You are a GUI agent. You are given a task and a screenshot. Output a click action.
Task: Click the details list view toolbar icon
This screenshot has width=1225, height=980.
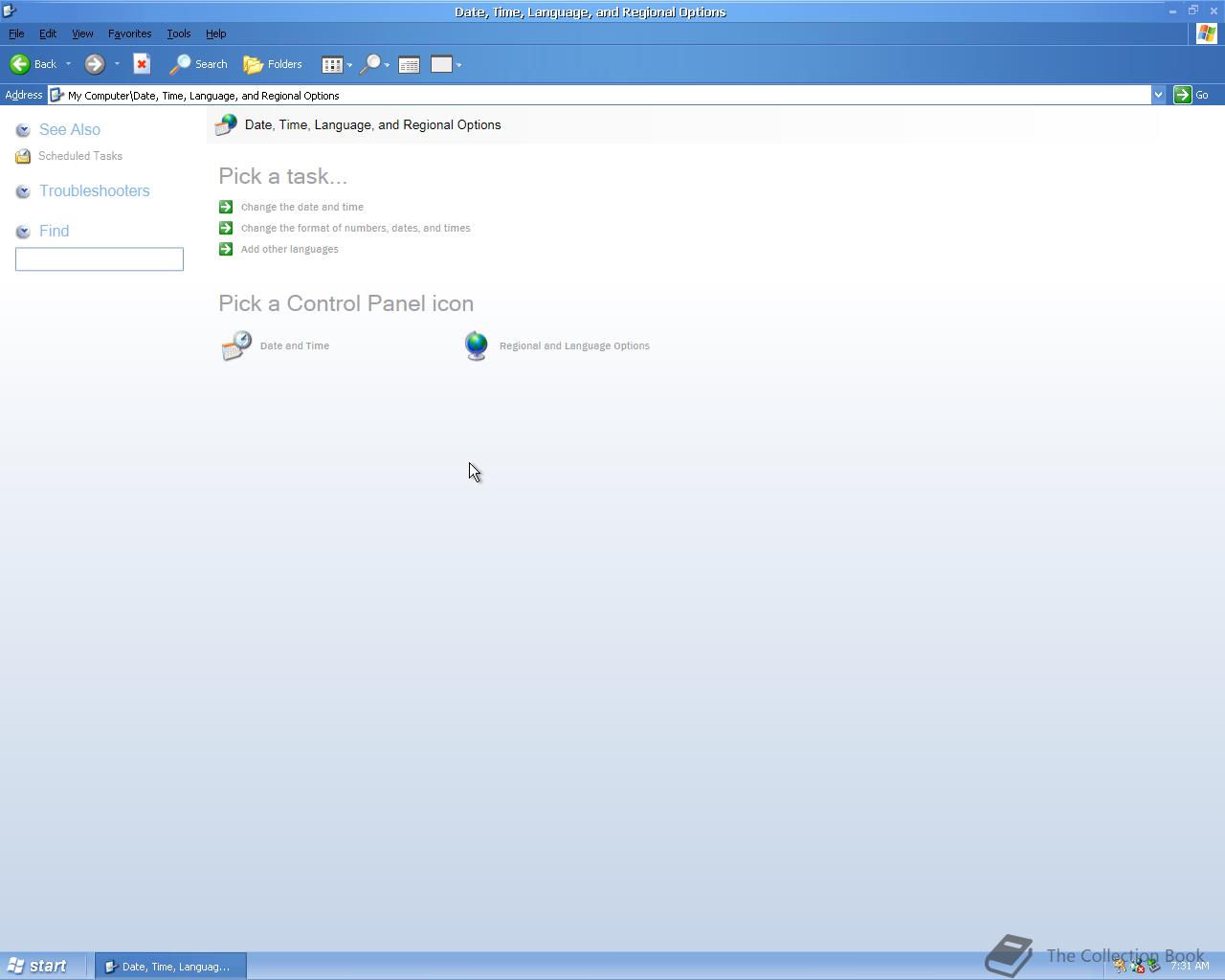click(x=409, y=64)
